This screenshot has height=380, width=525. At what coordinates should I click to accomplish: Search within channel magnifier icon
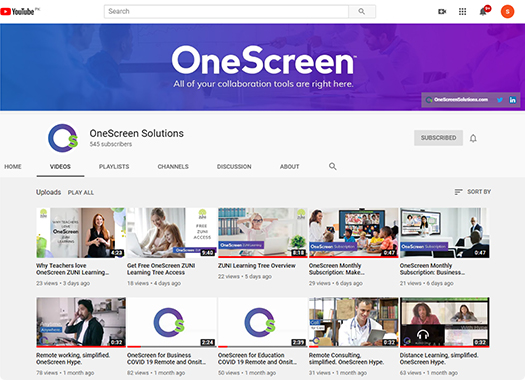[x=332, y=166]
